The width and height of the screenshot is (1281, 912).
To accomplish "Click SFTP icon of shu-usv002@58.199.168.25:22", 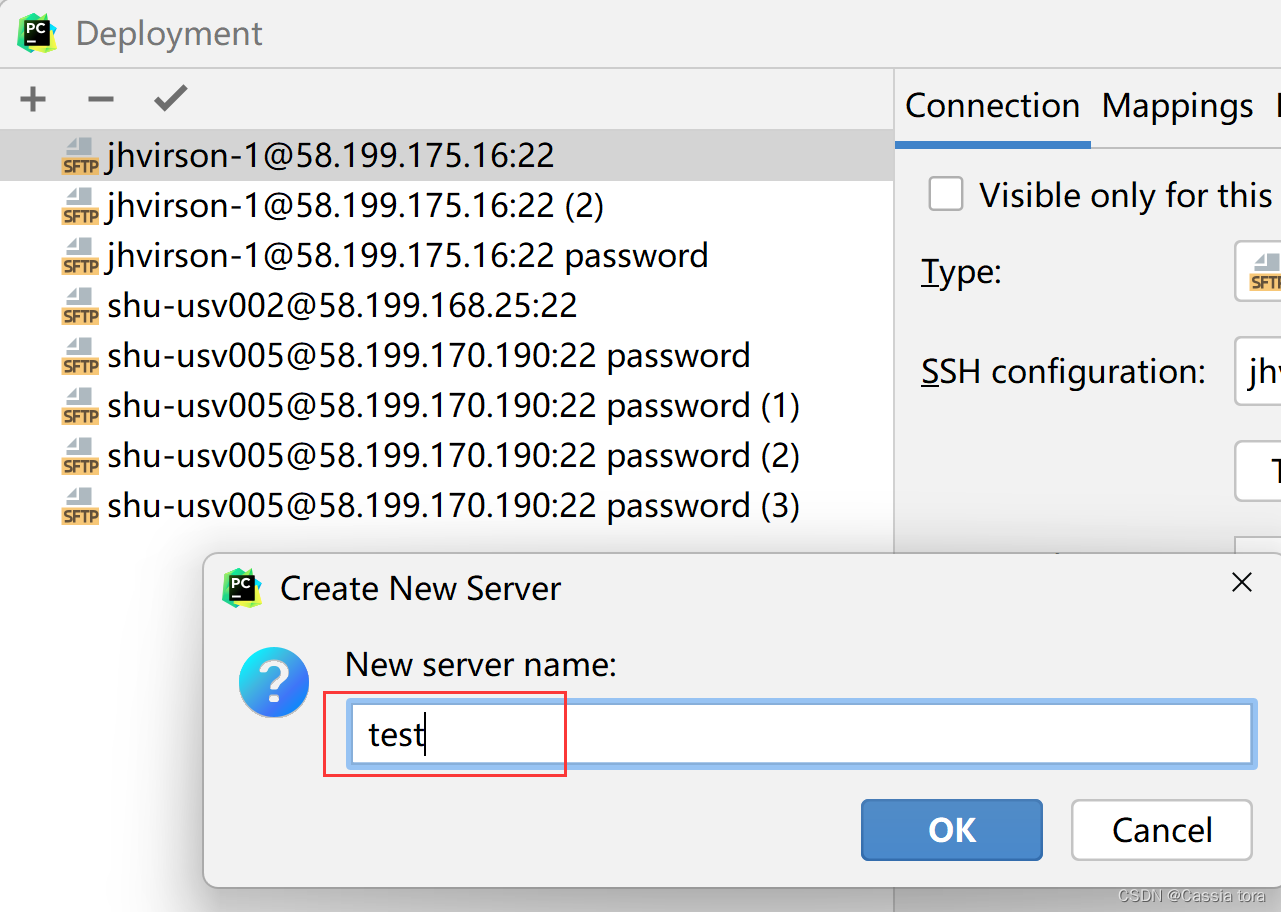I will [80, 306].
